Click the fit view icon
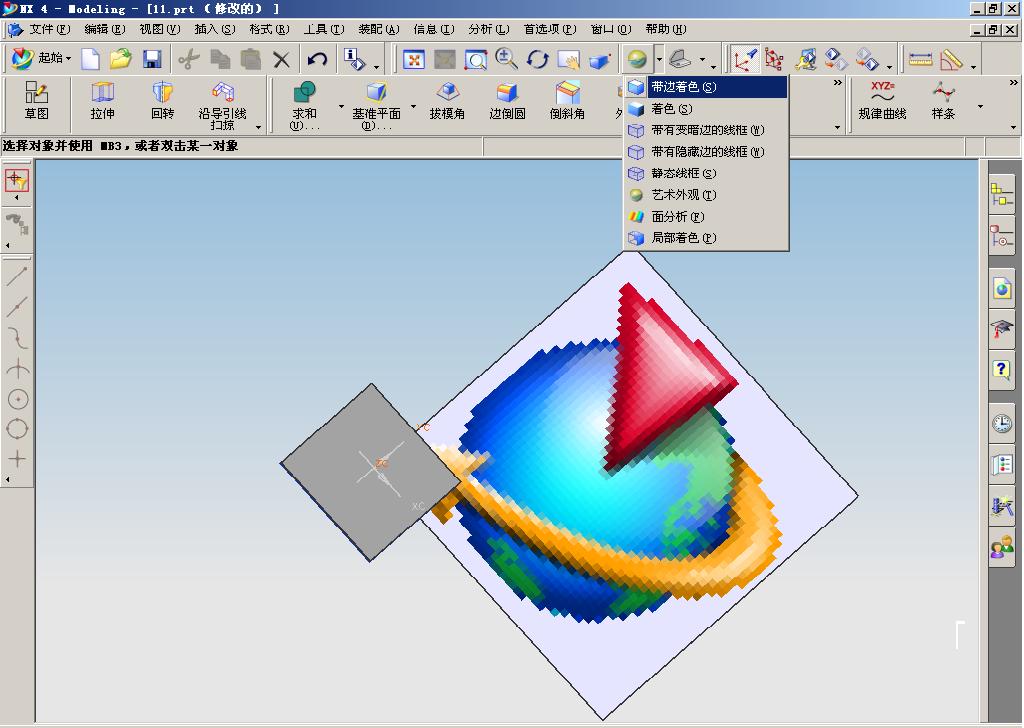 [x=413, y=59]
